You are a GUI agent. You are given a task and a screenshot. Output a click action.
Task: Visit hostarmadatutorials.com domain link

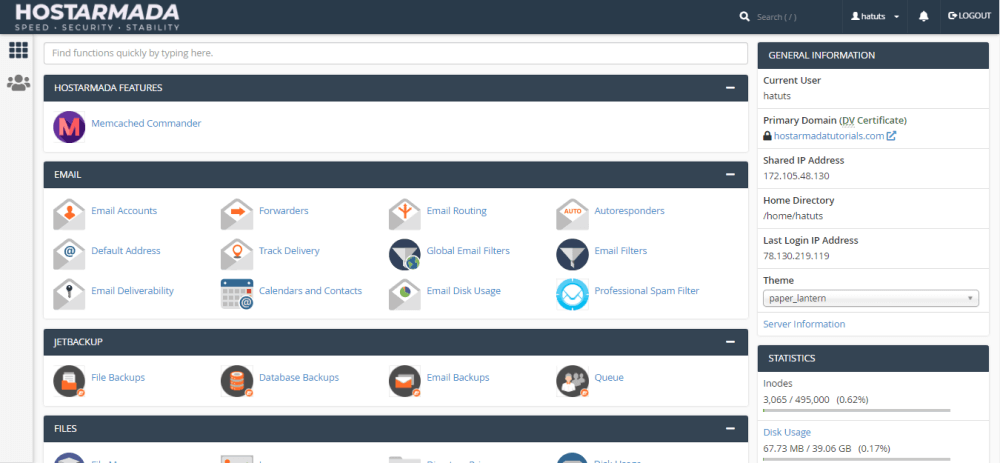pyautogui.click(x=828, y=136)
